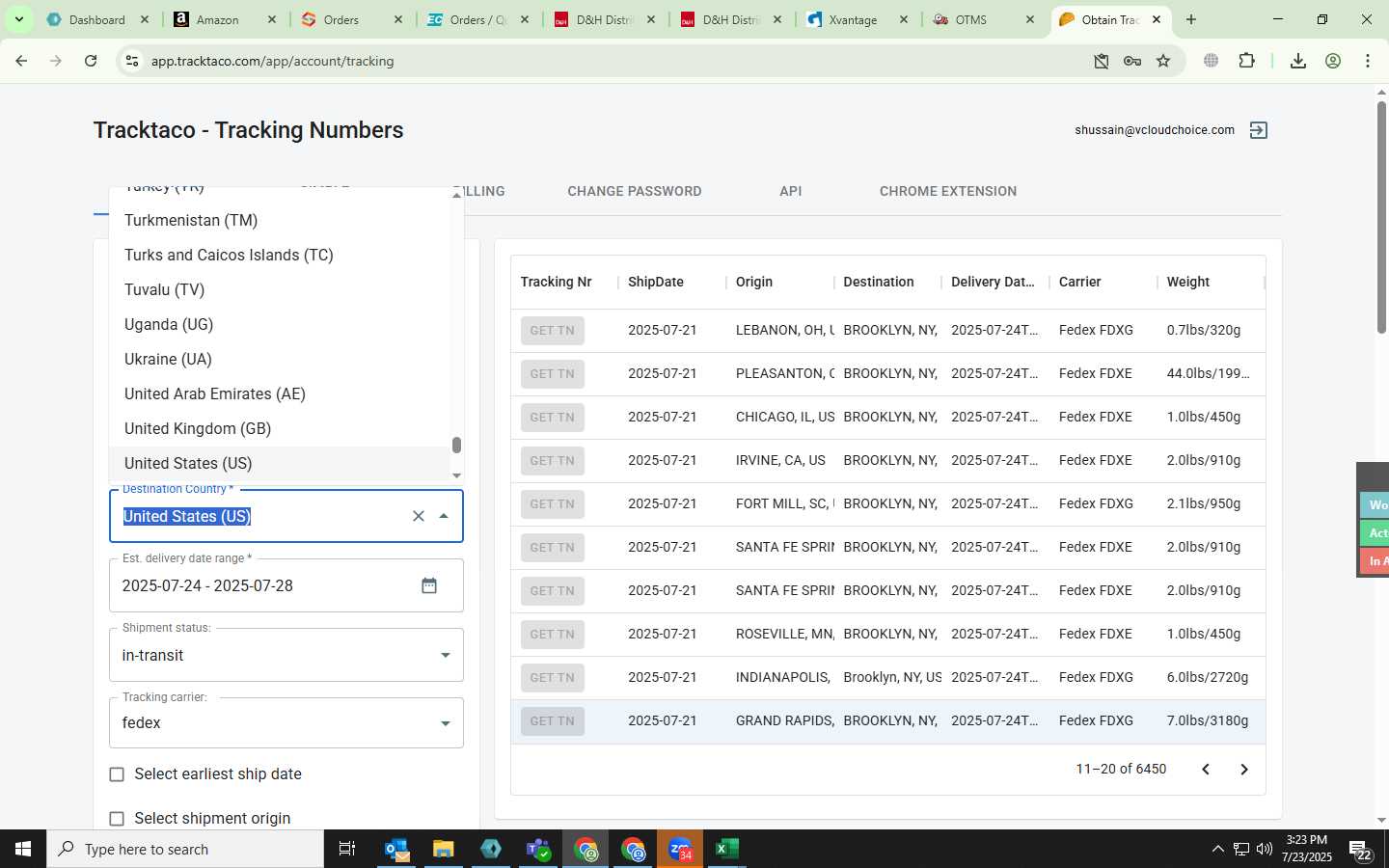The width and height of the screenshot is (1389, 868).
Task: Choose Tuvalu (TV) from the list
Action: (280, 290)
